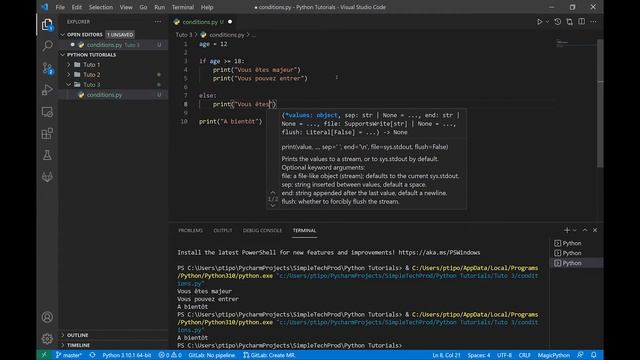The height and width of the screenshot is (360, 640).
Task: Open Run and Debug view
Action: coord(47,90)
